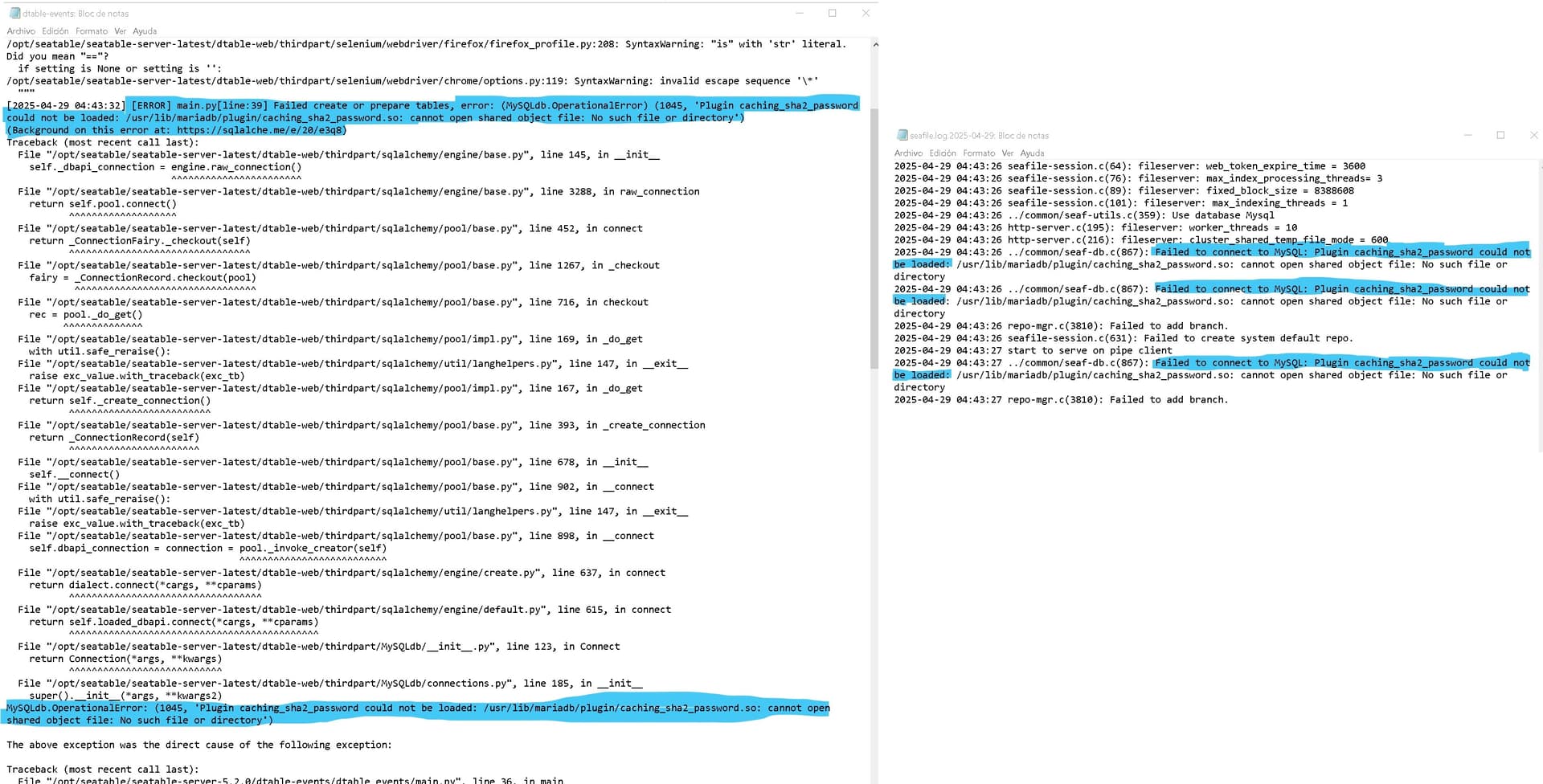Open Formato menu in seafile.log window
Screen dimensions: 1543x784
(x=979, y=153)
